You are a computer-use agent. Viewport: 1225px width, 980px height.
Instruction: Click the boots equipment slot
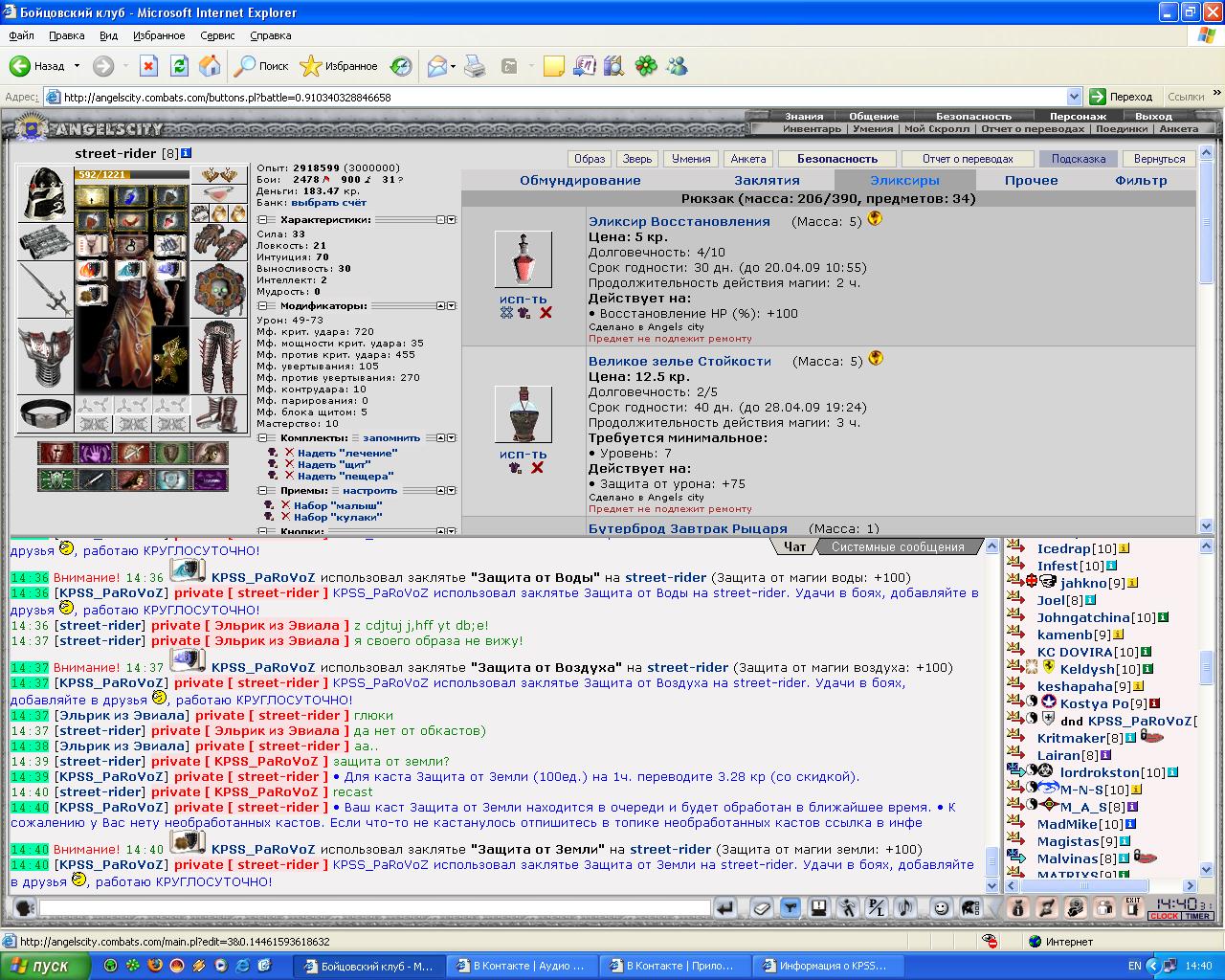[x=219, y=413]
